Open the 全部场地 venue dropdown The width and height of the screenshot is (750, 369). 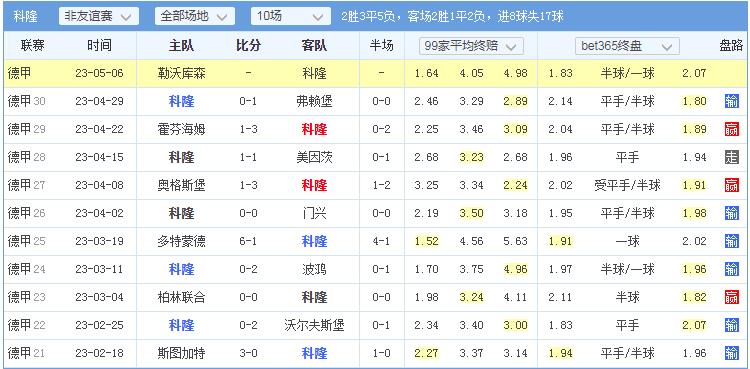[194, 16]
